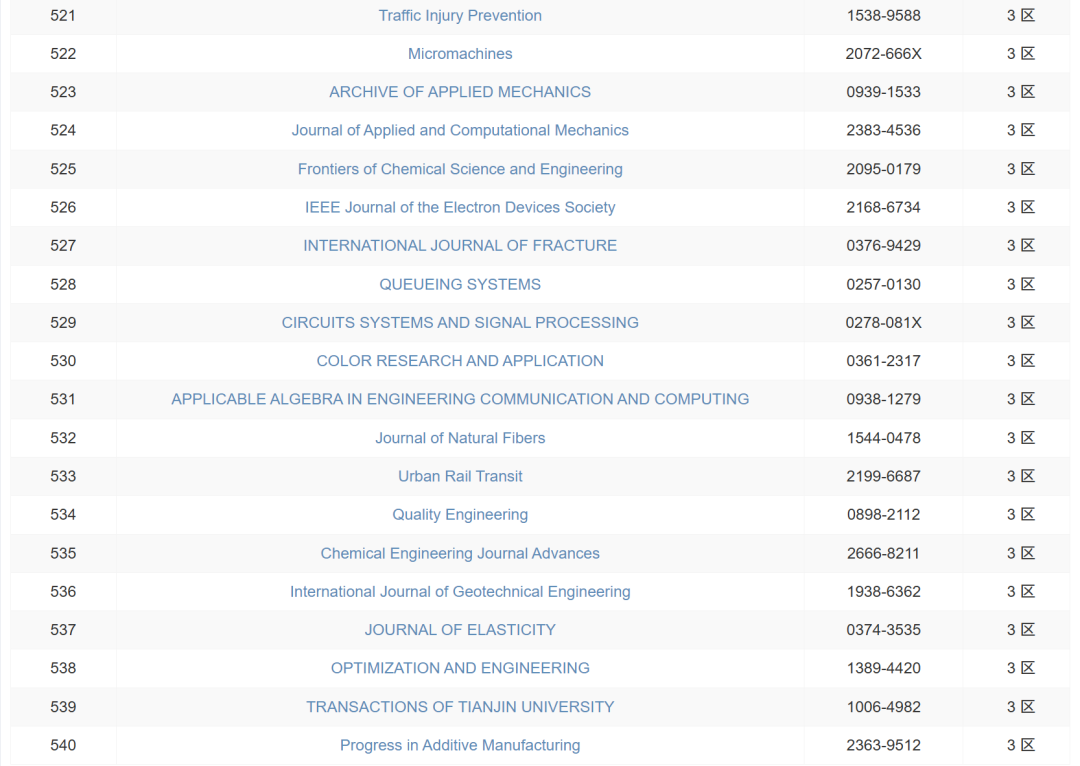1080x766 pixels.
Task: Click row number 529
Action: (63, 322)
